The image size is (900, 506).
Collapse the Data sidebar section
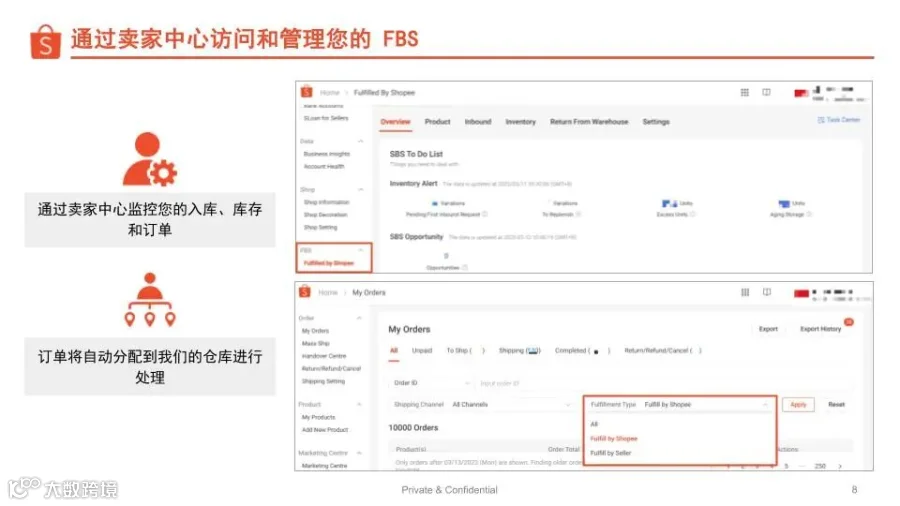(360, 141)
